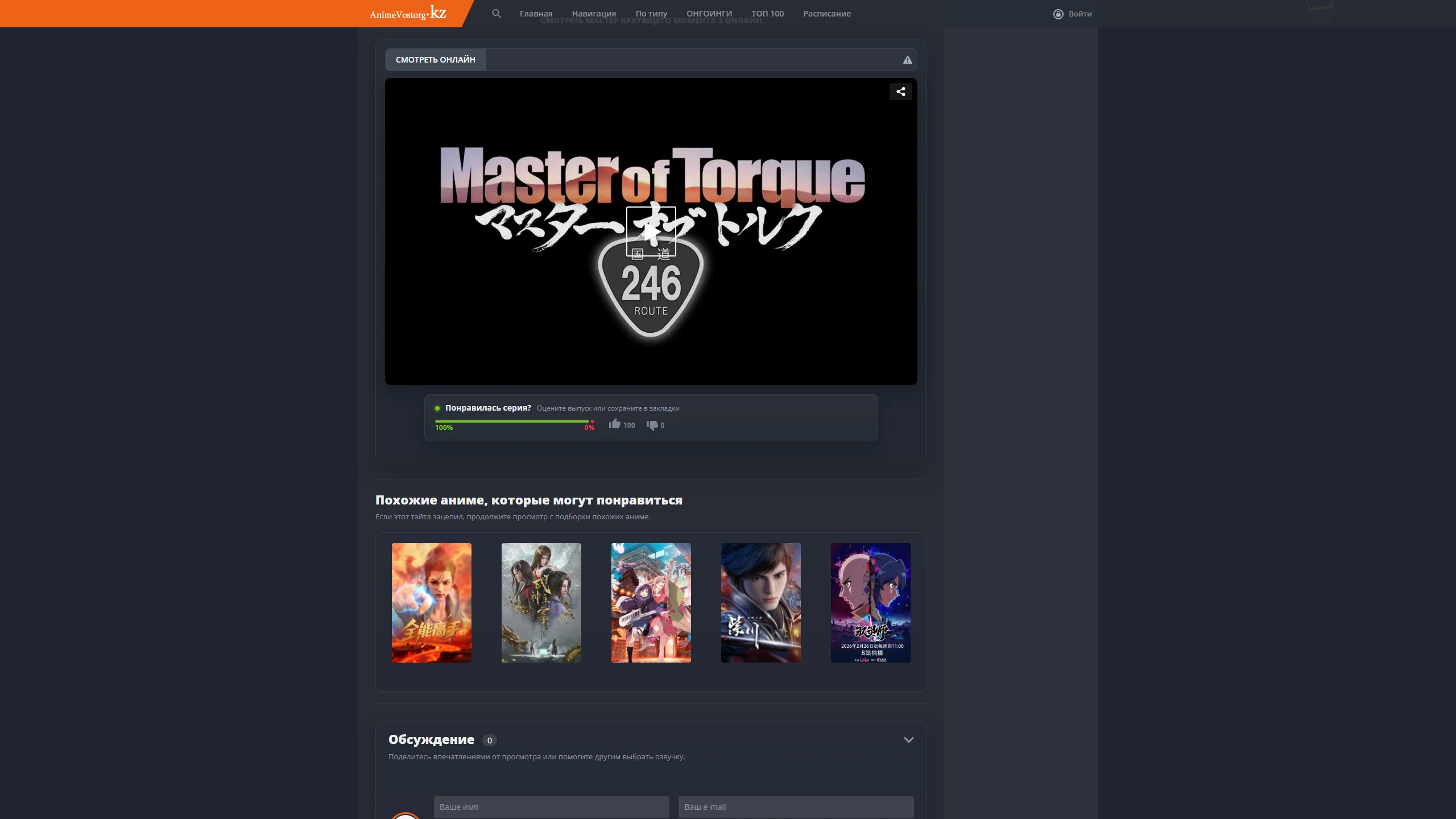Dislike the episode with thumbs down
Viewport: 1456px width, 819px height.
(x=652, y=425)
